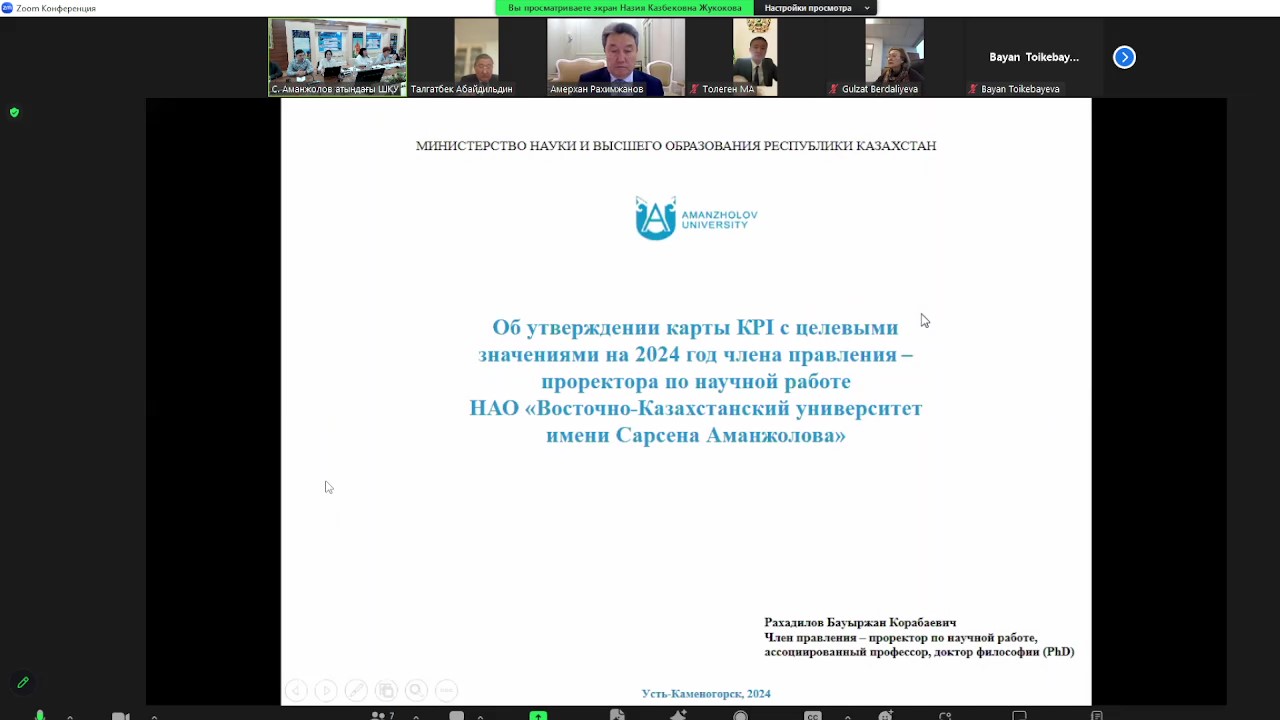Click the green Share Screen icon
Screen dimensions: 1280x720
pos(538,716)
